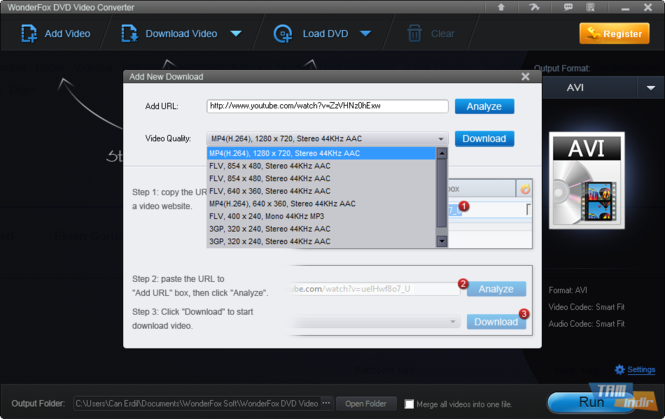This screenshot has height=419, width=665.
Task: Click the AVI output format label
Action: [x=575, y=88]
